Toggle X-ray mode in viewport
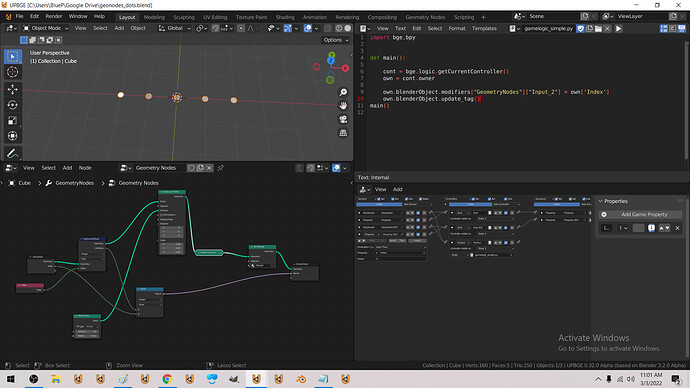The width and height of the screenshot is (690, 388). click(328, 28)
